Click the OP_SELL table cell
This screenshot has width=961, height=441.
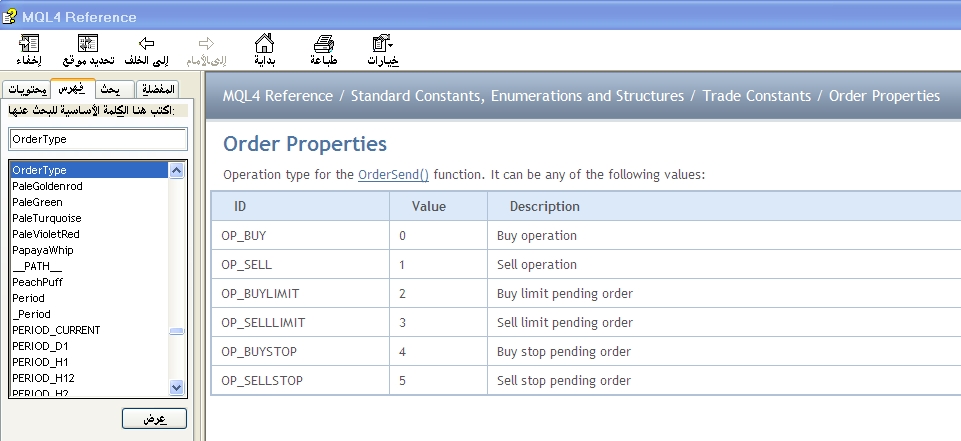(x=300, y=265)
